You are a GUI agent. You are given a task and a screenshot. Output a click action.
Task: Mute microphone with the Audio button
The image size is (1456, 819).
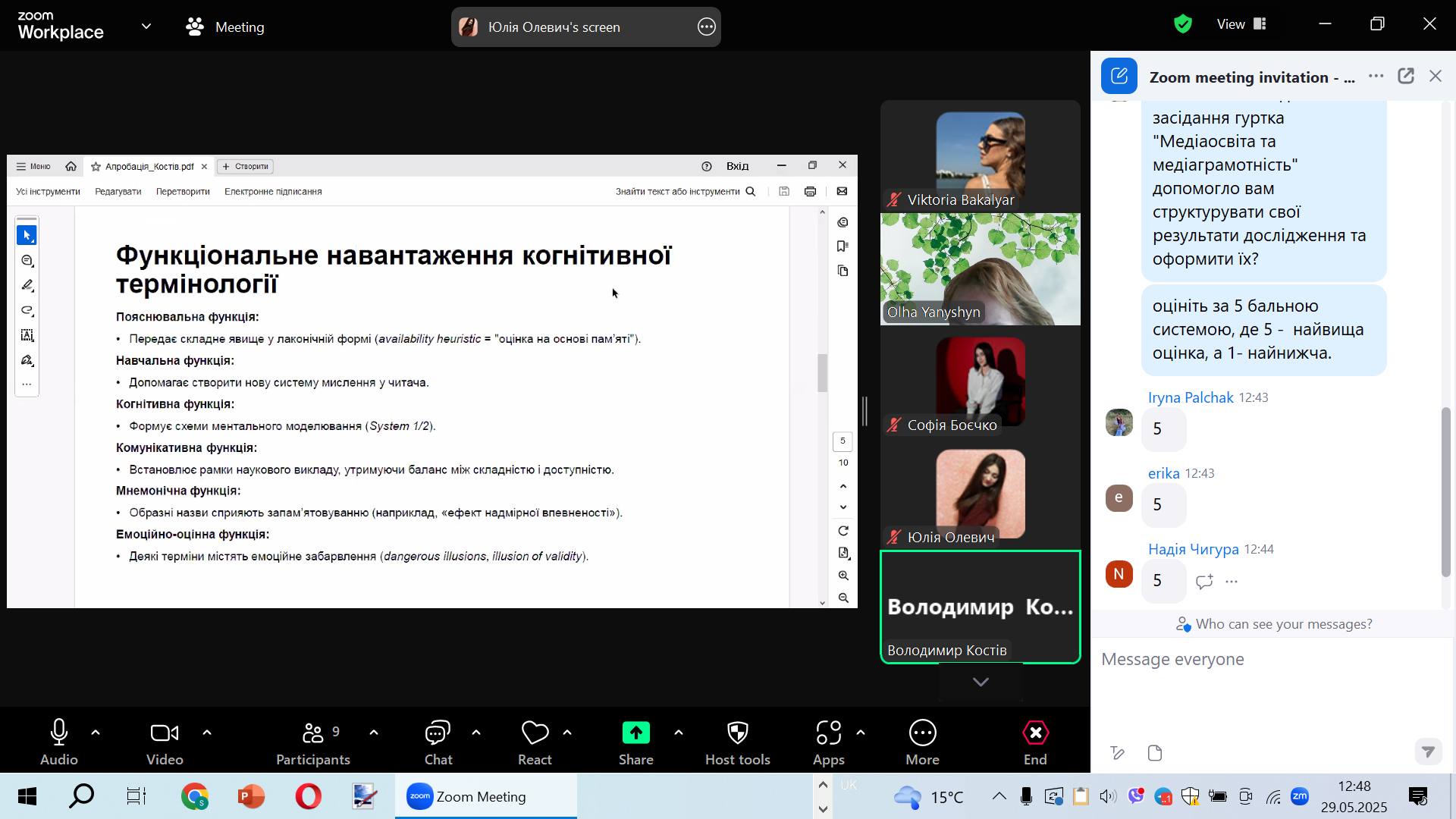[x=59, y=742]
